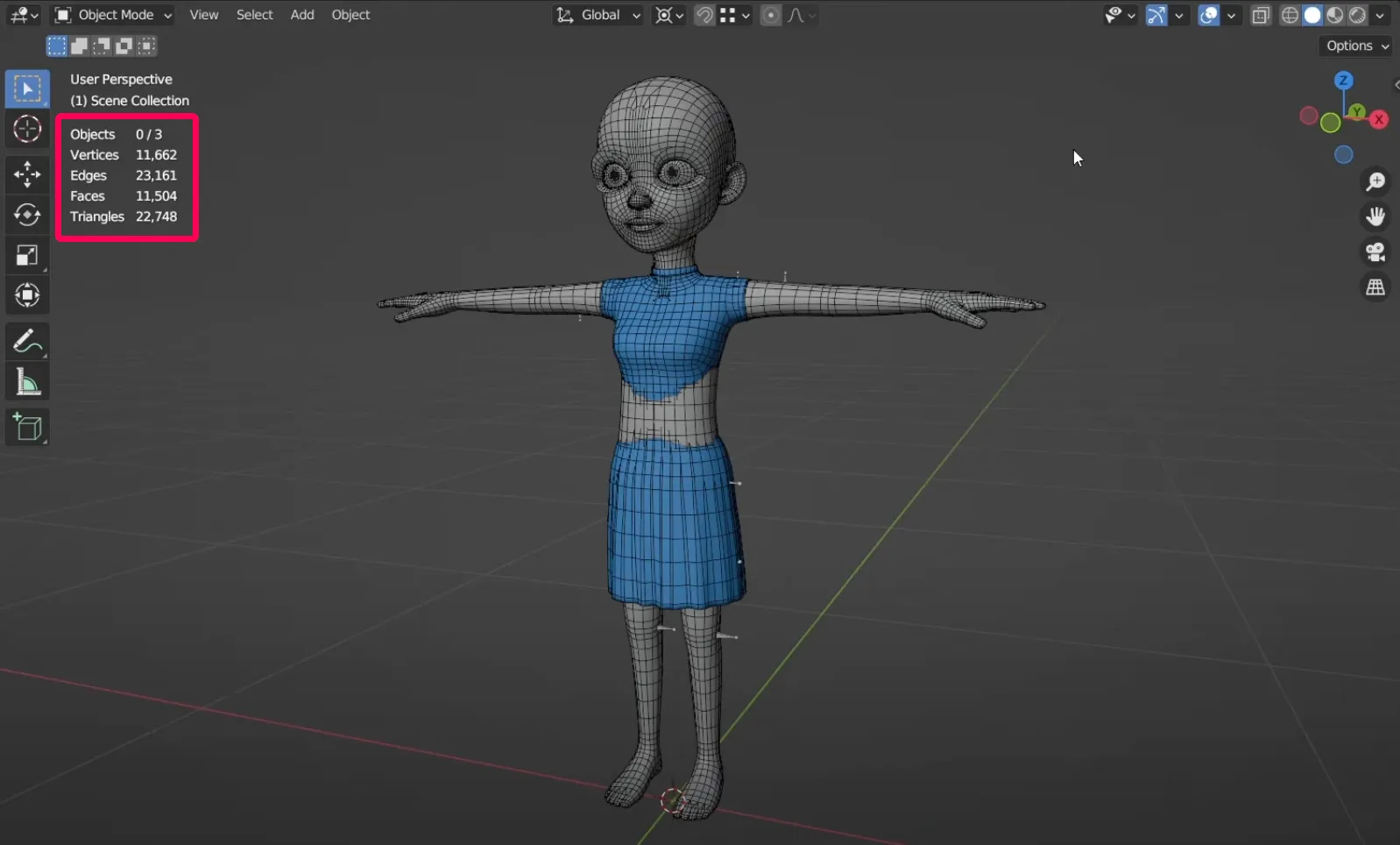Open the shading options dropdown arrow
The width and height of the screenshot is (1400, 845).
tap(1380, 15)
